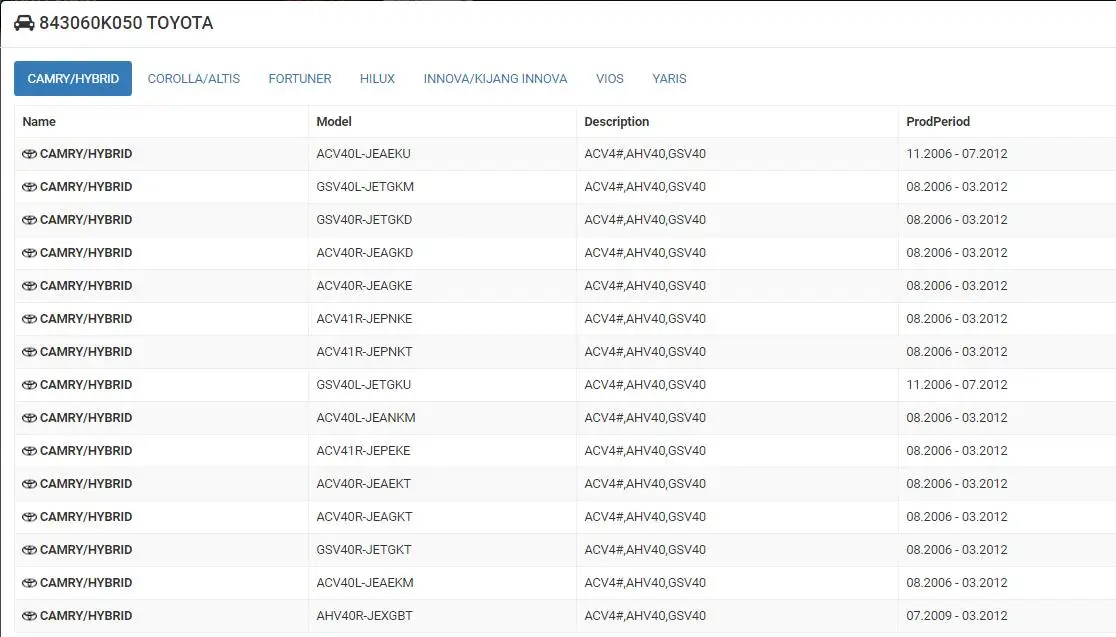This screenshot has height=637, width=1116.
Task: Click the 843060K050 TOYOTA page title
Action: pyautogui.click(x=126, y=23)
